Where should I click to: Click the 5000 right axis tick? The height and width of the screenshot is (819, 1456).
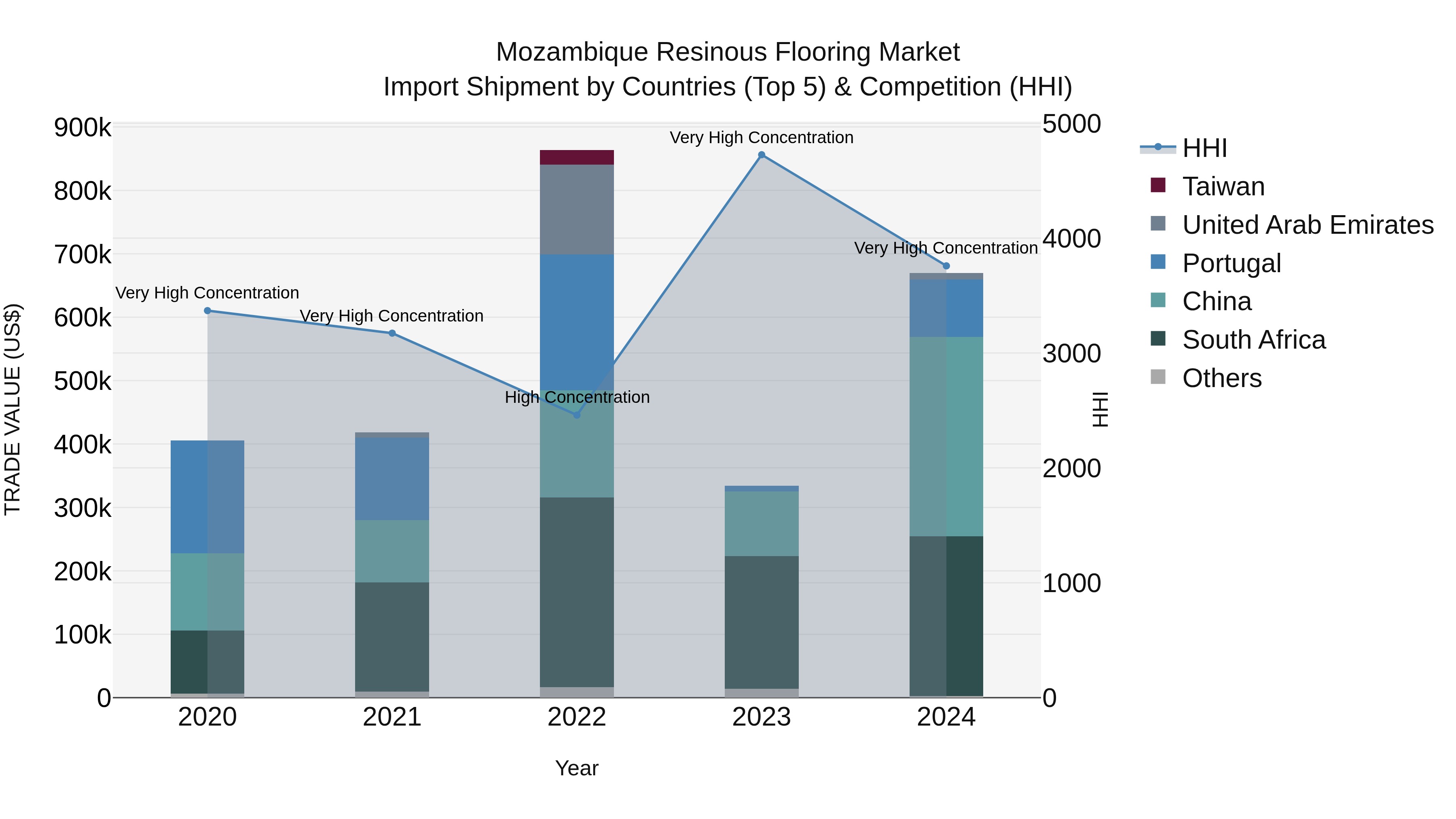[1072, 124]
